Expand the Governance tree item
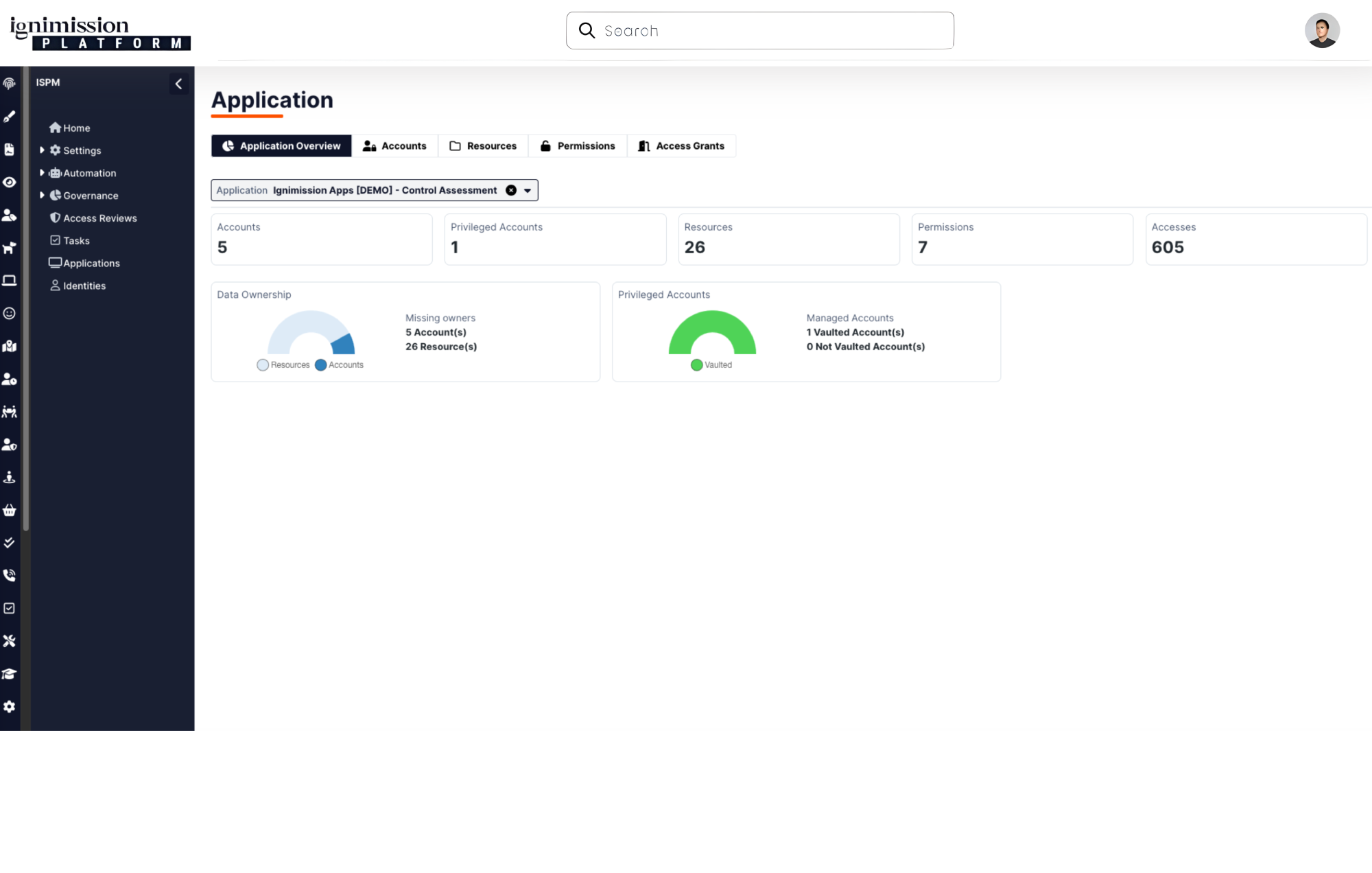 (x=42, y=196)
